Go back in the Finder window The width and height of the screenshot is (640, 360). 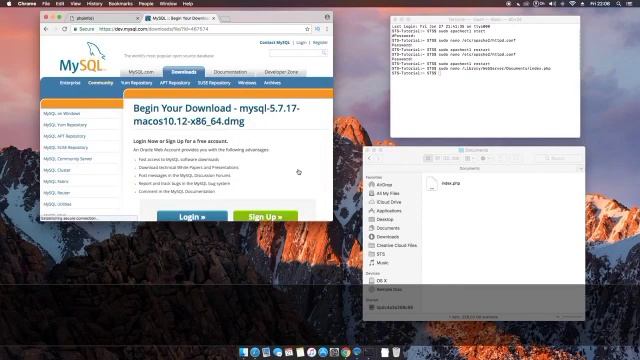point(370,158)
